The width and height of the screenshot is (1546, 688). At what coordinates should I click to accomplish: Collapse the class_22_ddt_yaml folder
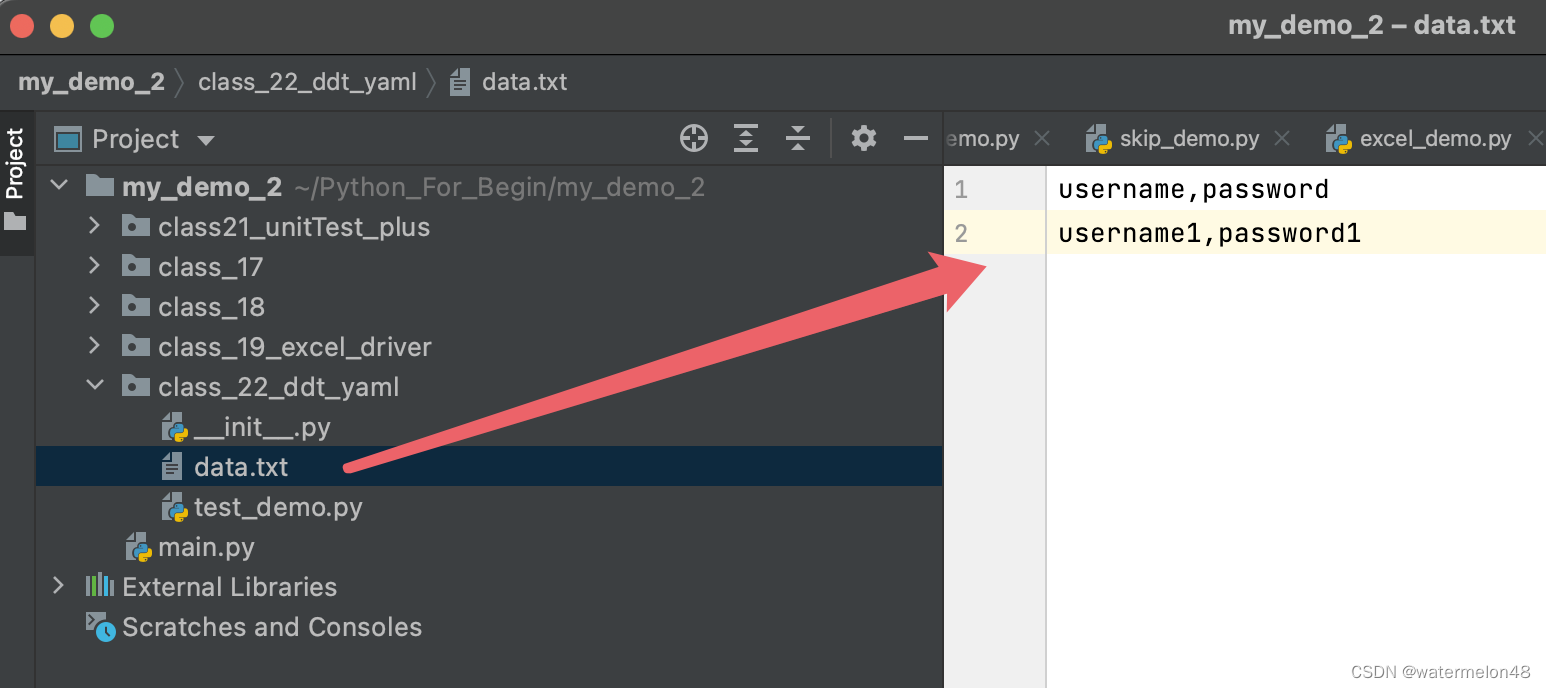(x=95, y=386)
